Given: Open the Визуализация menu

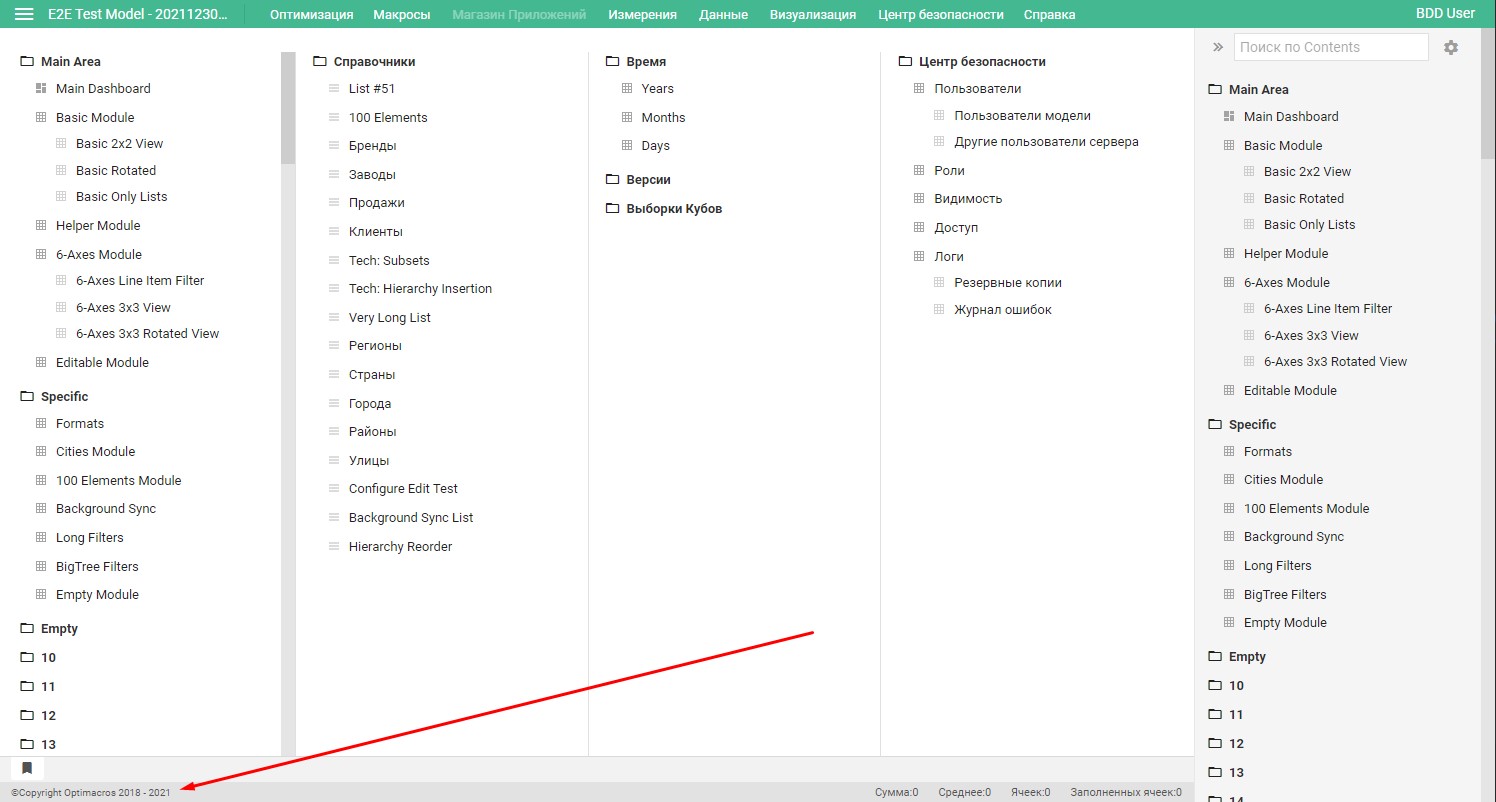Looking at the screenshot, I should point(813,14).
